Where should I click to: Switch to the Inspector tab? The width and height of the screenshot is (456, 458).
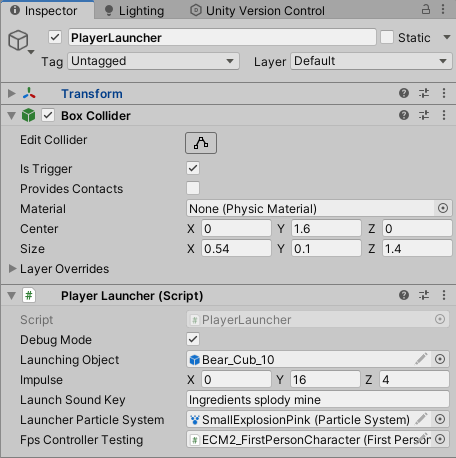47,10
